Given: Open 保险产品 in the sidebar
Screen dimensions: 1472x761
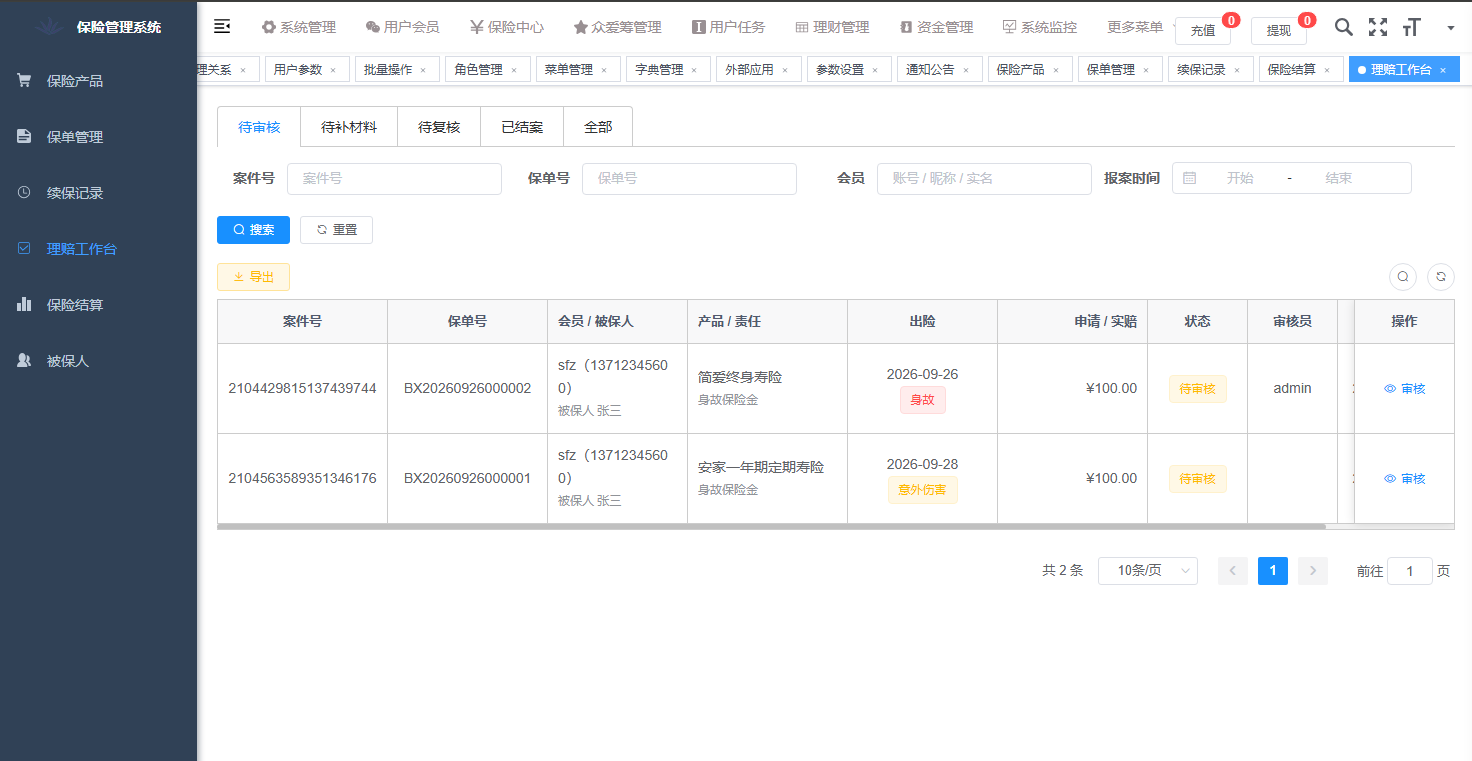Looking at the screenshot, I should coord(98,81).
